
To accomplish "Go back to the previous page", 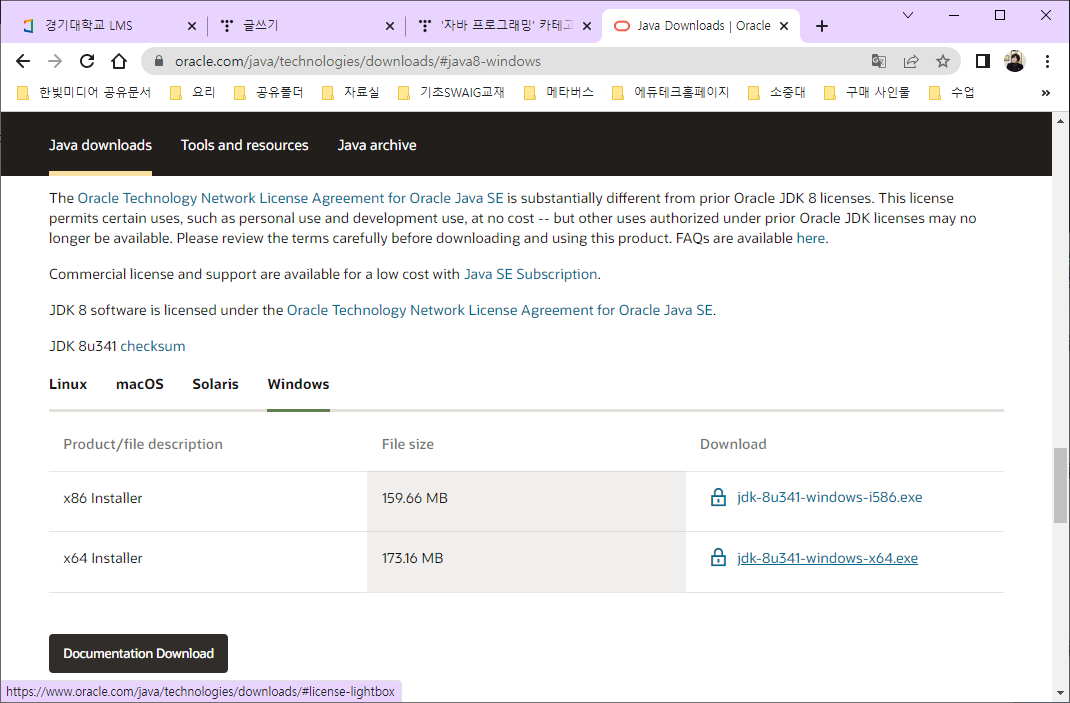I will click(23, 61).
